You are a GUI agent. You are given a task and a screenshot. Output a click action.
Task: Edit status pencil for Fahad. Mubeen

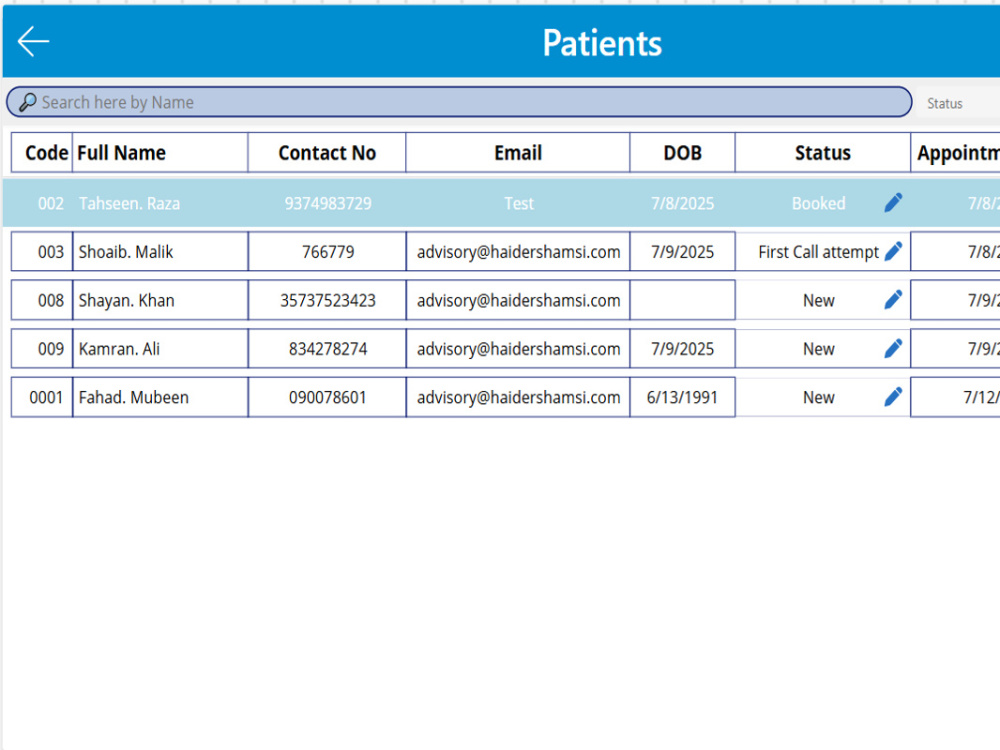[x=893, y=397]
